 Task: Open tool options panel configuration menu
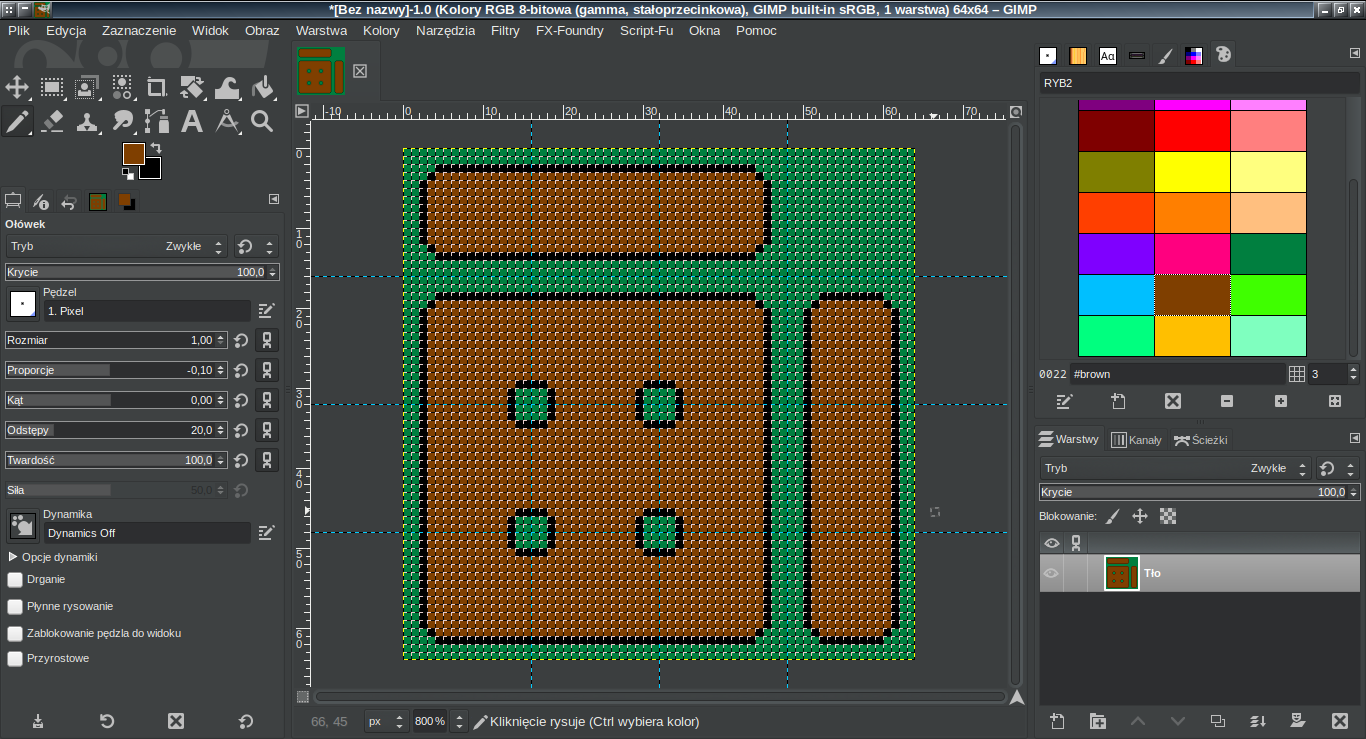pyautogui.click(x=274, y=199)
